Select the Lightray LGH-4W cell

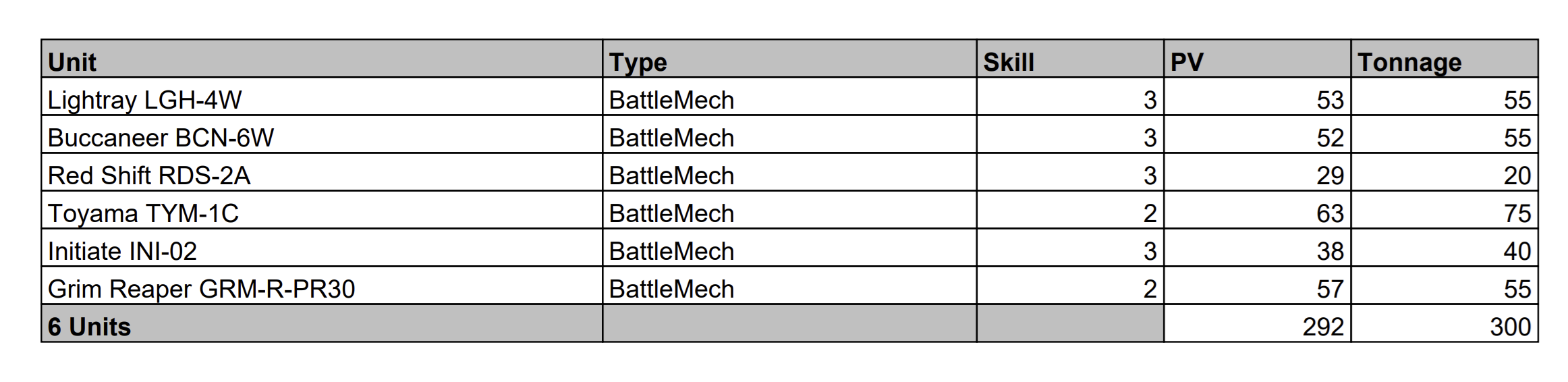pos(144,100)
